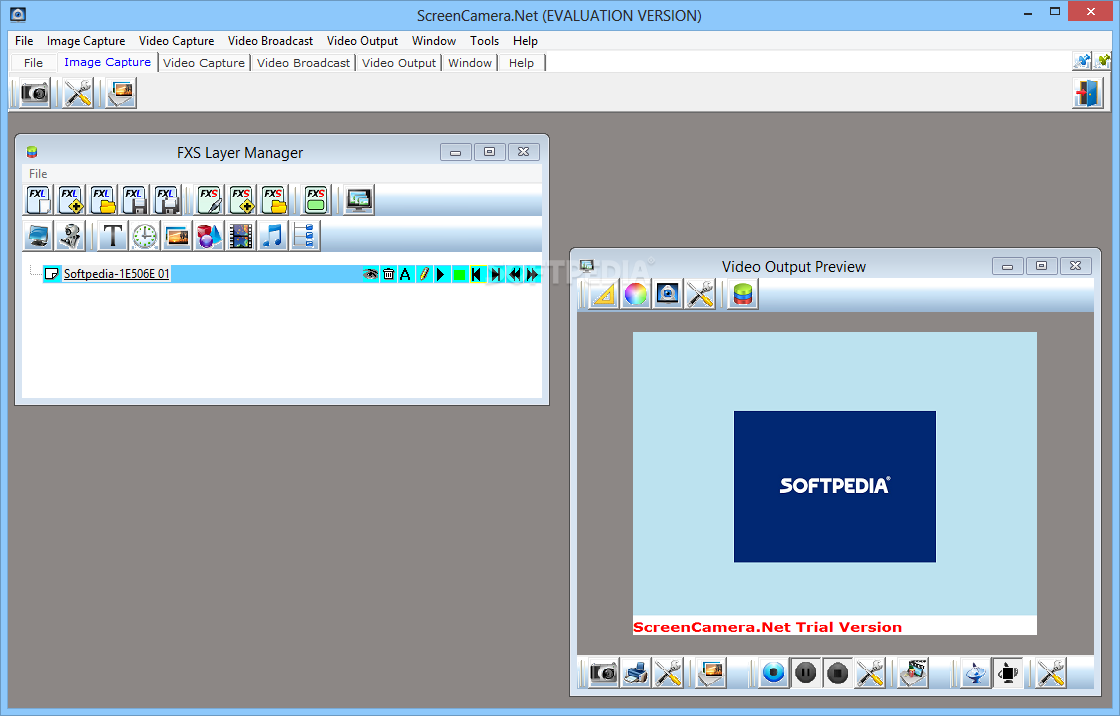
Task: Pause recording in Video Output Preview
Action: tap(806, 672)
